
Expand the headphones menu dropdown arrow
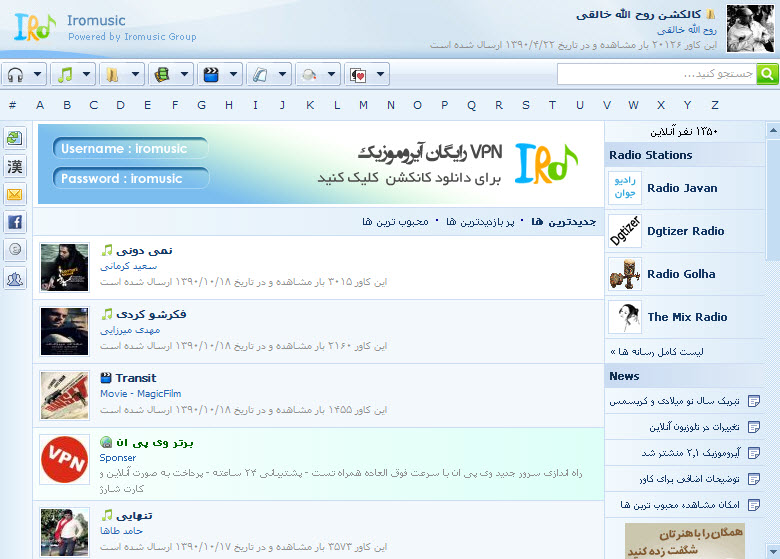tap(37, 75)
